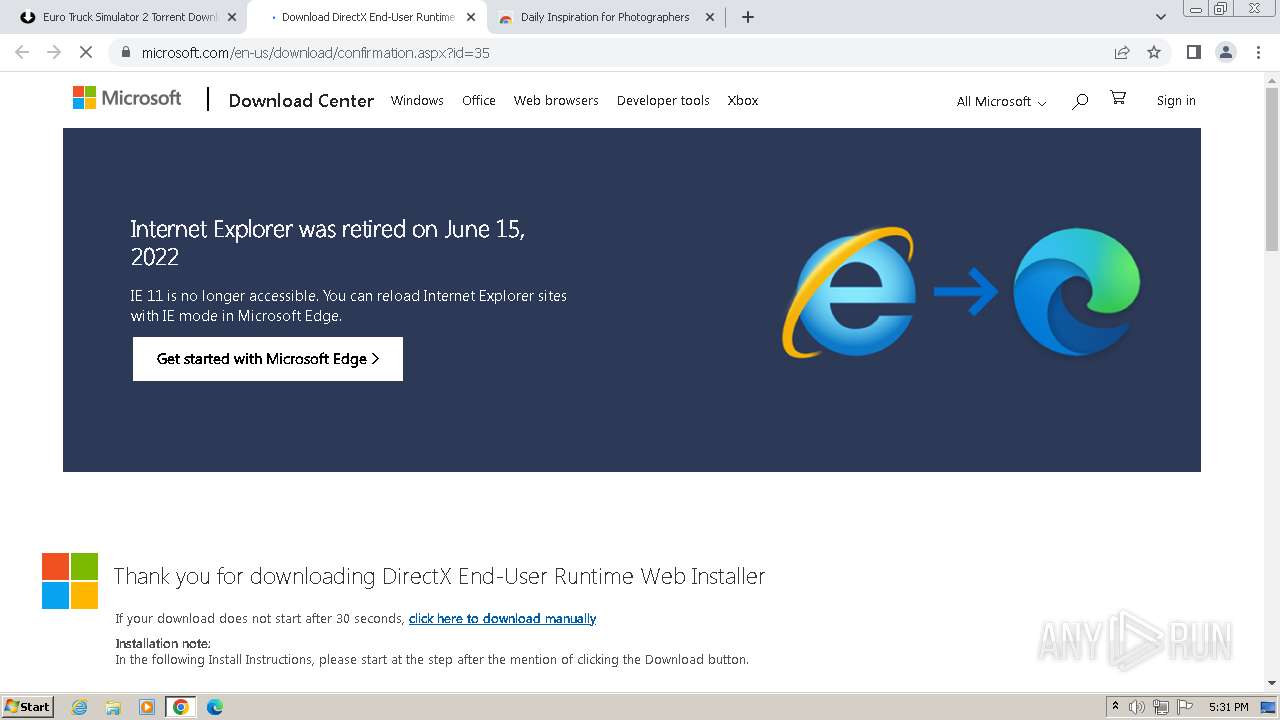Image resolution: width=1280 pixels, height=720 pixels.
Task: Click the address bar URL
Action: tap(316, 53)
